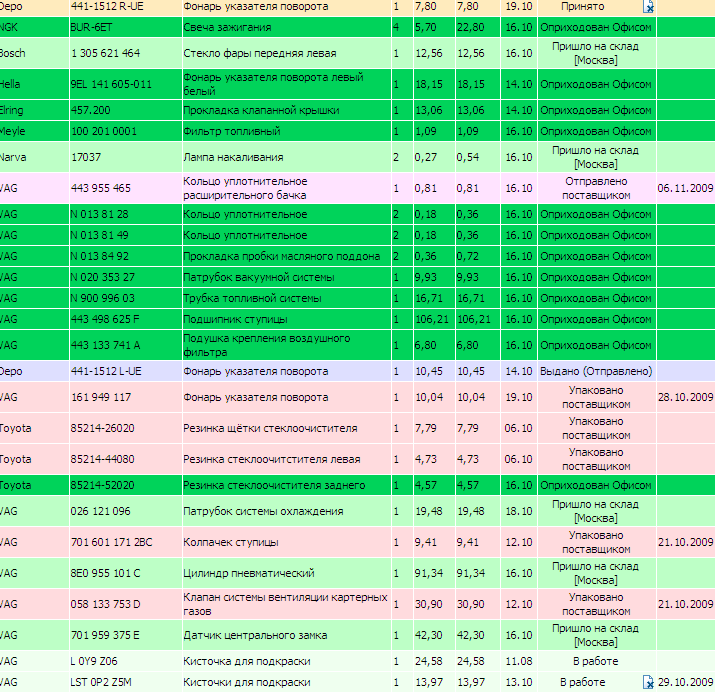Select part number 8E0 955 101 C
This screenshot has width=717, height=693.
click(x=105, y=573)
